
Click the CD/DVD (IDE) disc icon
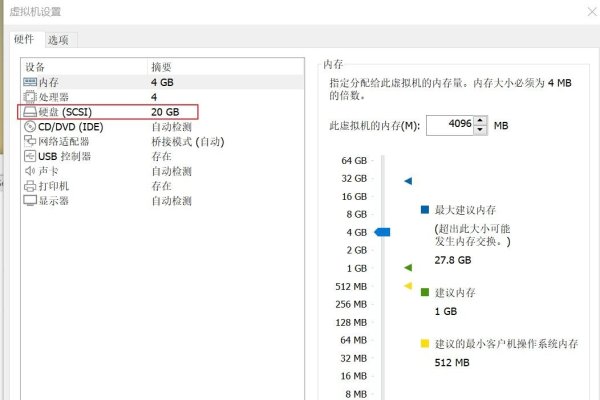click(30, 126)
